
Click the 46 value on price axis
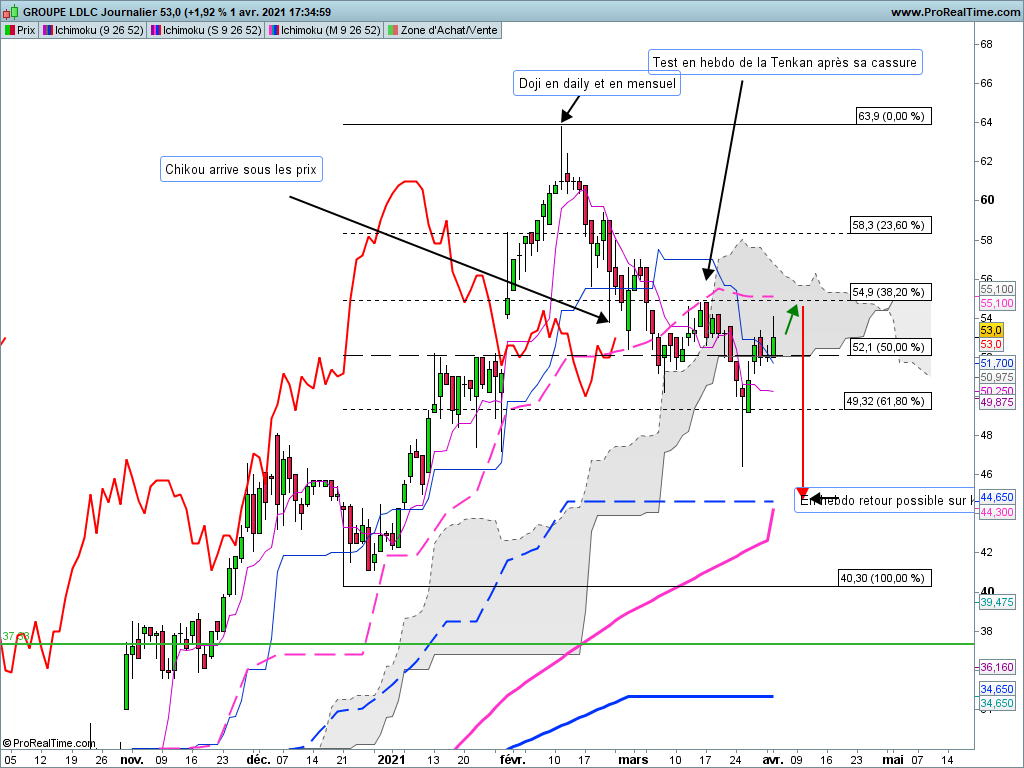986,474
